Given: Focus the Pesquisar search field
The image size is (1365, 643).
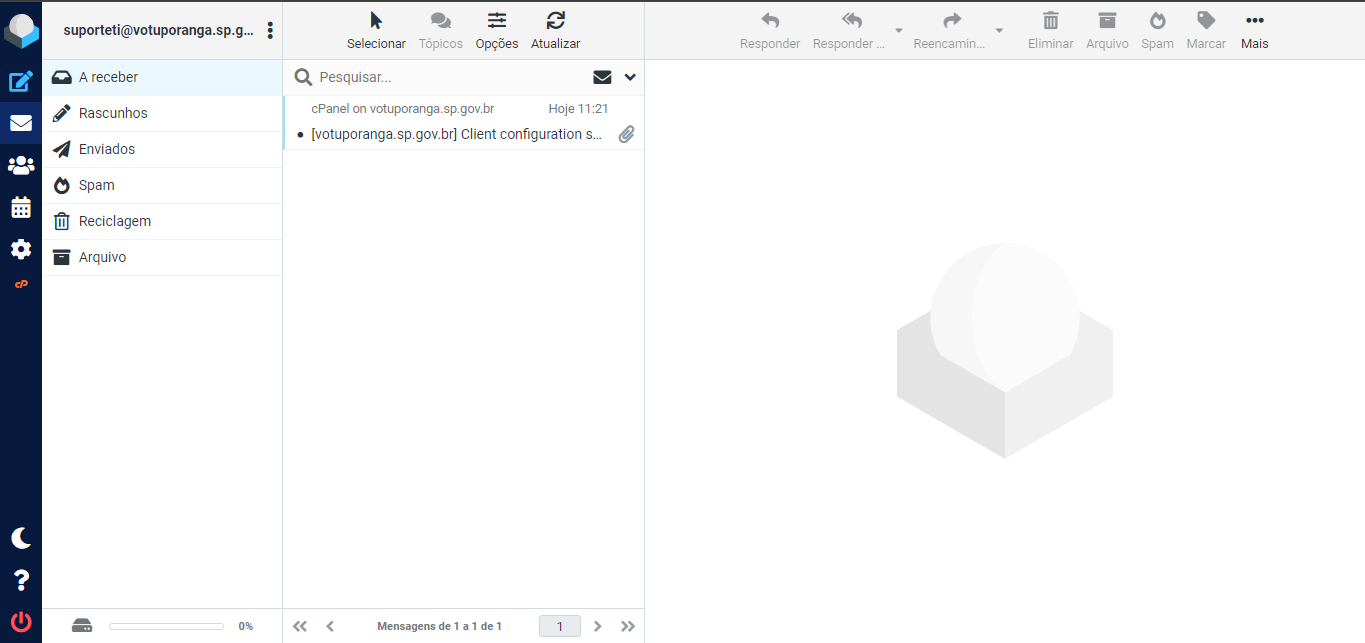Looking at the screenshot, I should (450, 77).
